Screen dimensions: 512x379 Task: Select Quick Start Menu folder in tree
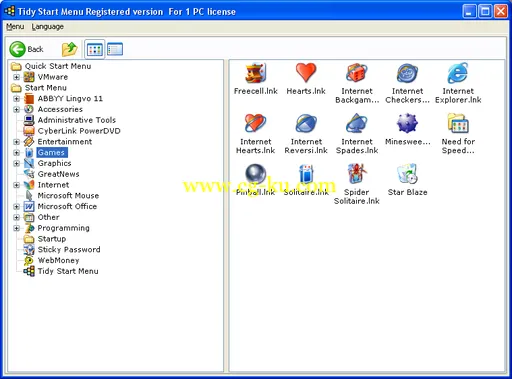(x=58, y=66)
